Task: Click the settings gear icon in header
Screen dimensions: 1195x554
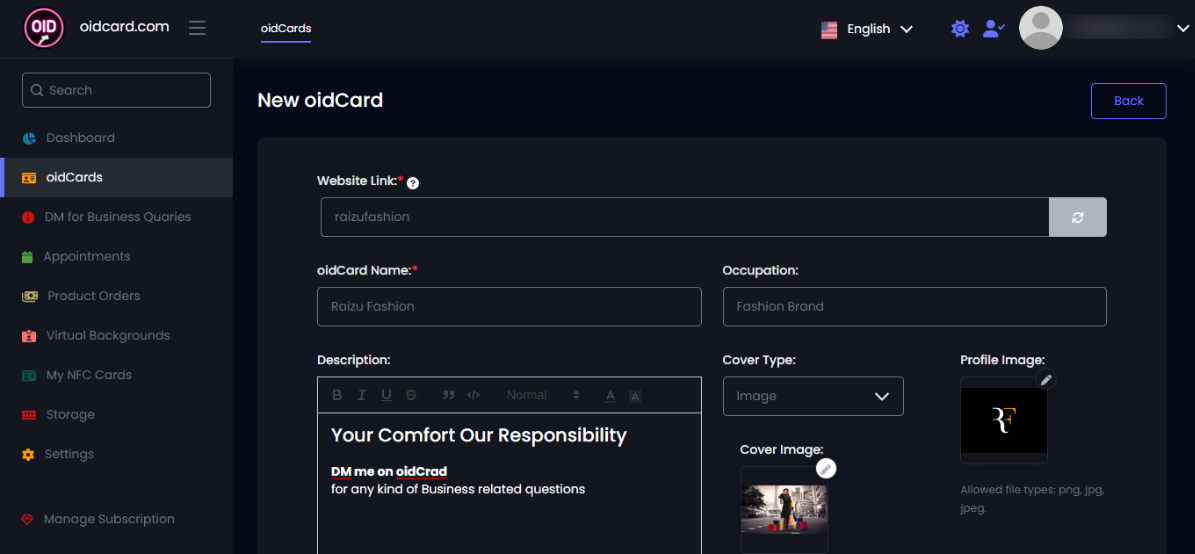Action: 960,29
